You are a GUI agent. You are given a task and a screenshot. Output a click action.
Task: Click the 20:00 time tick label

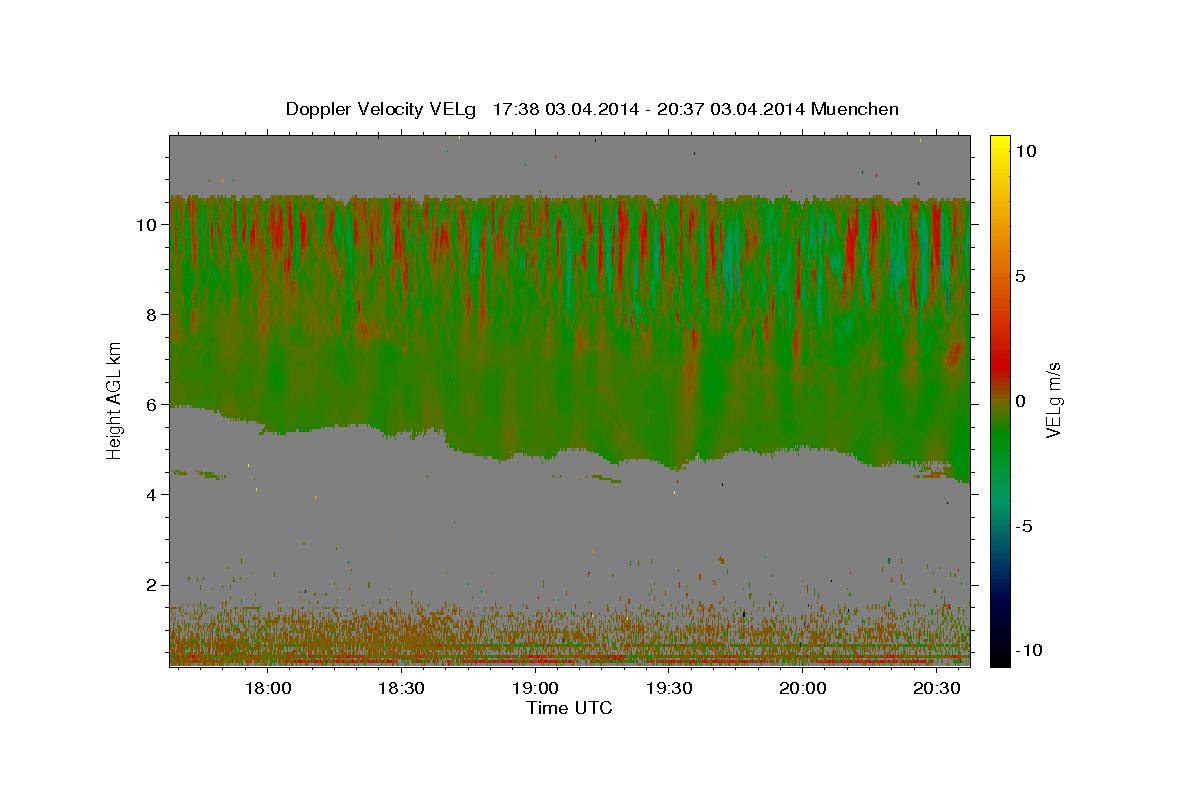(802, 688)
